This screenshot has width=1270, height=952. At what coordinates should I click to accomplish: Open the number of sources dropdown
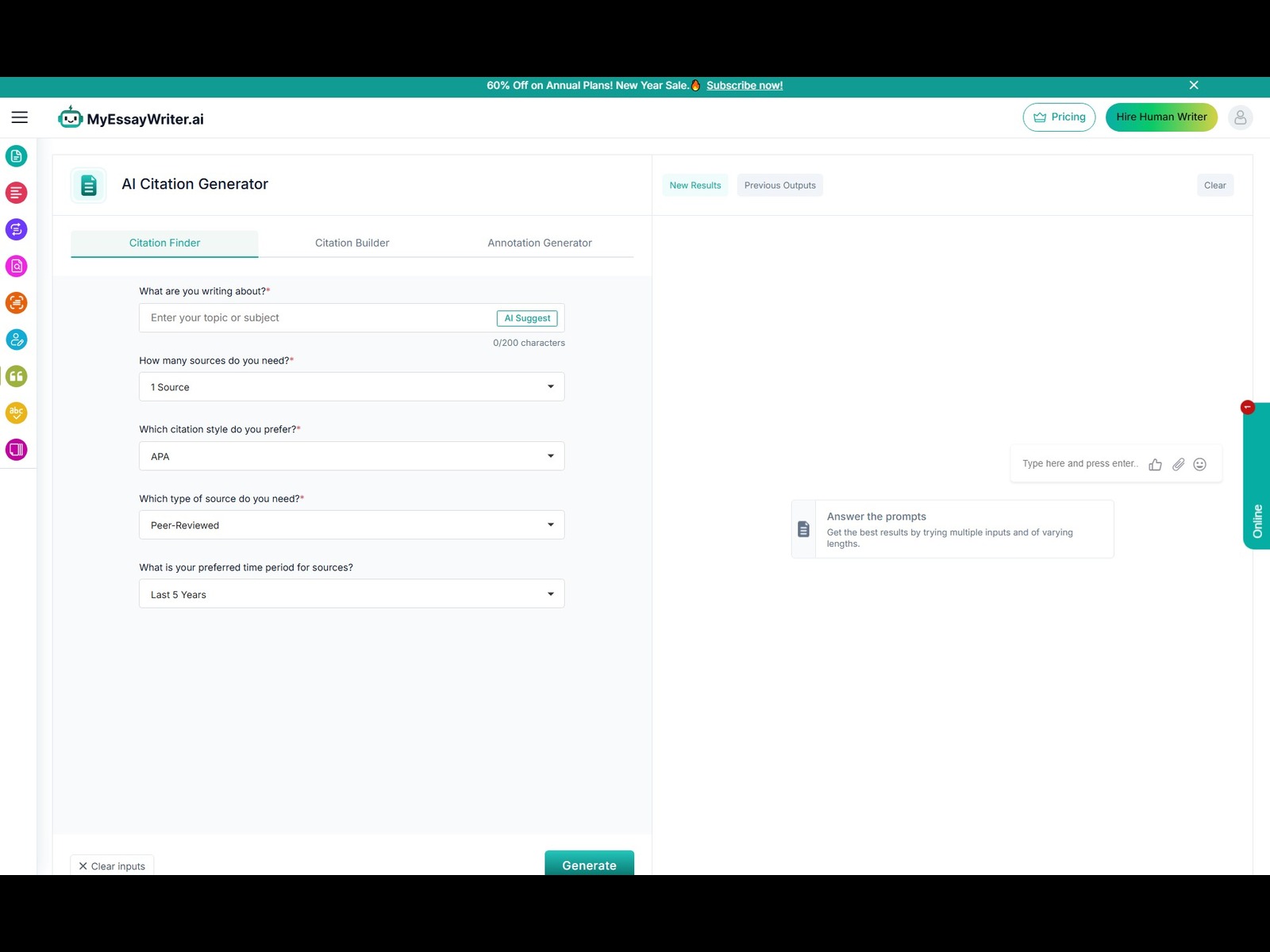point(352,387)
